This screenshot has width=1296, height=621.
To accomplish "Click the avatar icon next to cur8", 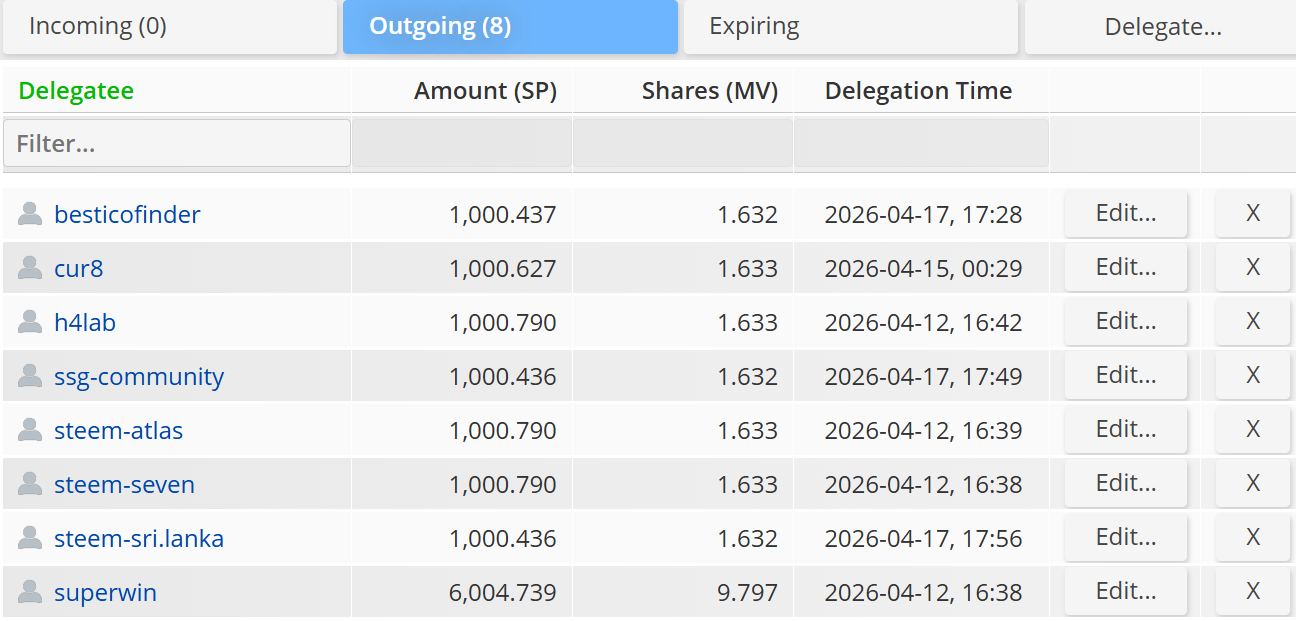I will coord(30,268).
